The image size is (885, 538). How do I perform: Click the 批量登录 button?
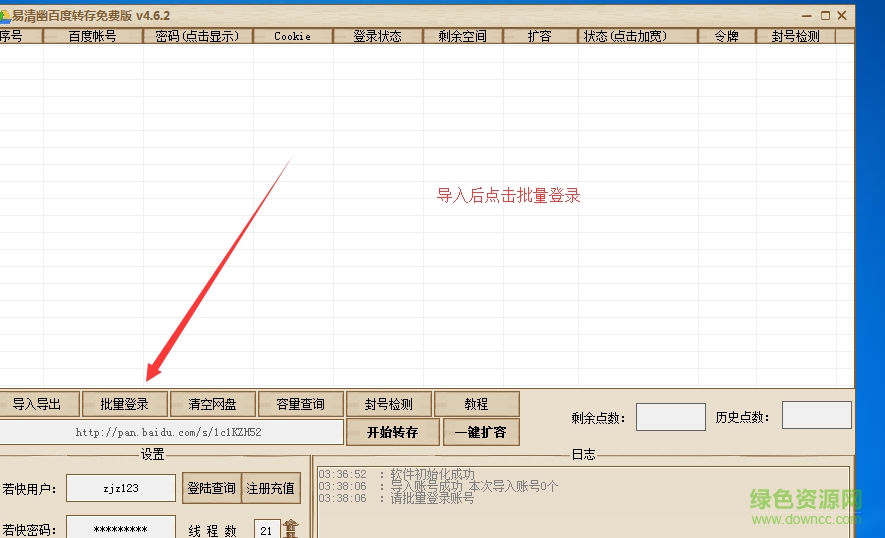pos(125,404)
